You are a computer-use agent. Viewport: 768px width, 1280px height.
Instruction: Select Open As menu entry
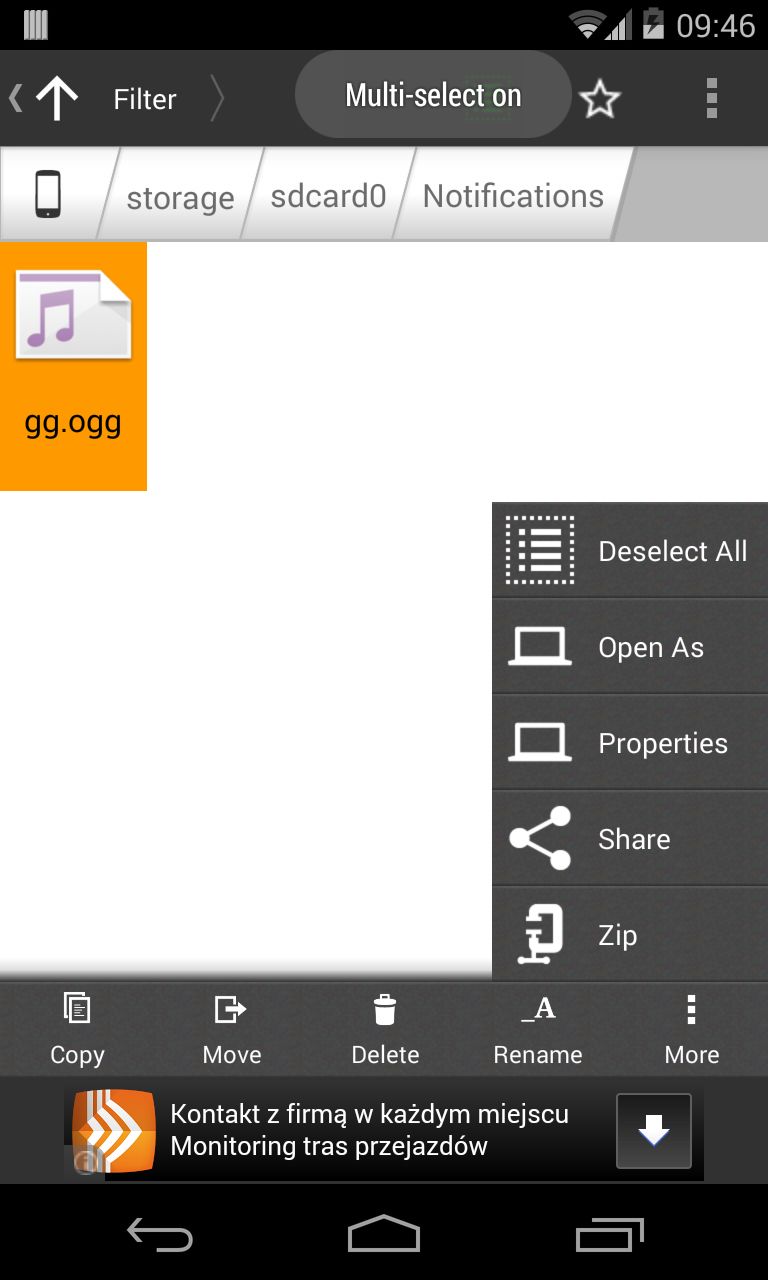[x=630, y=646]
